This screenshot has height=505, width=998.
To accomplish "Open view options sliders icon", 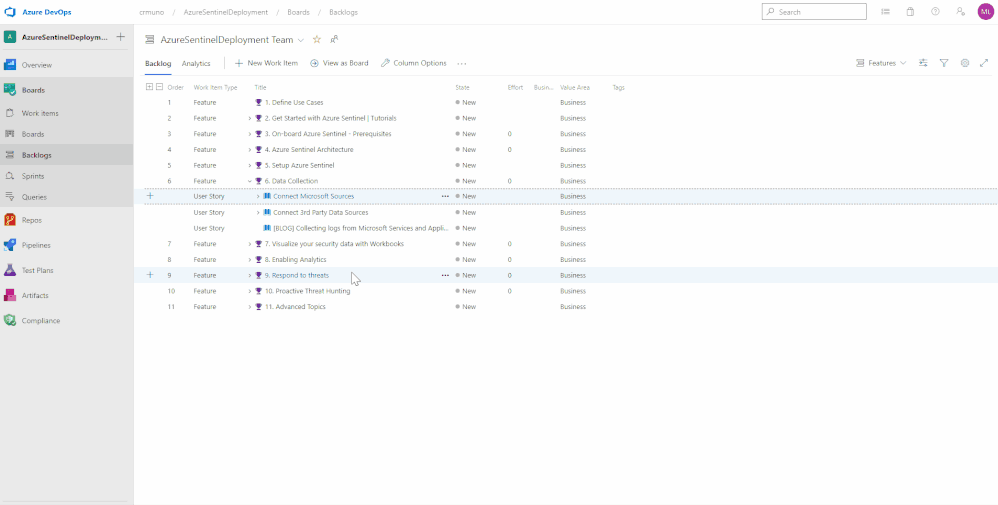I will 924,63.
